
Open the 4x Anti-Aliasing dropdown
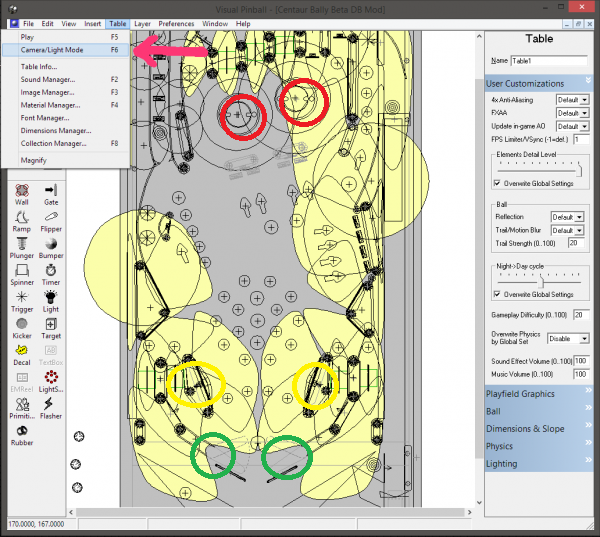(572, 100)
